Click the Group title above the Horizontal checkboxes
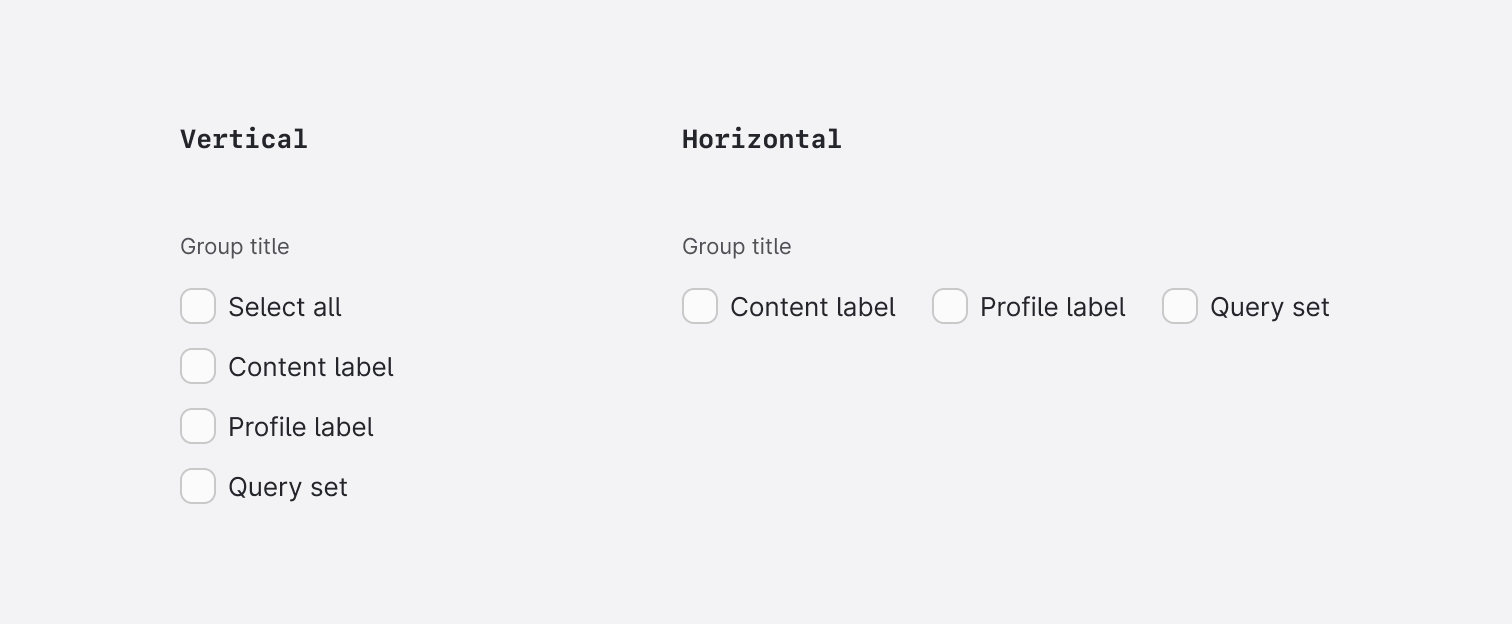 tap(736, 246)
